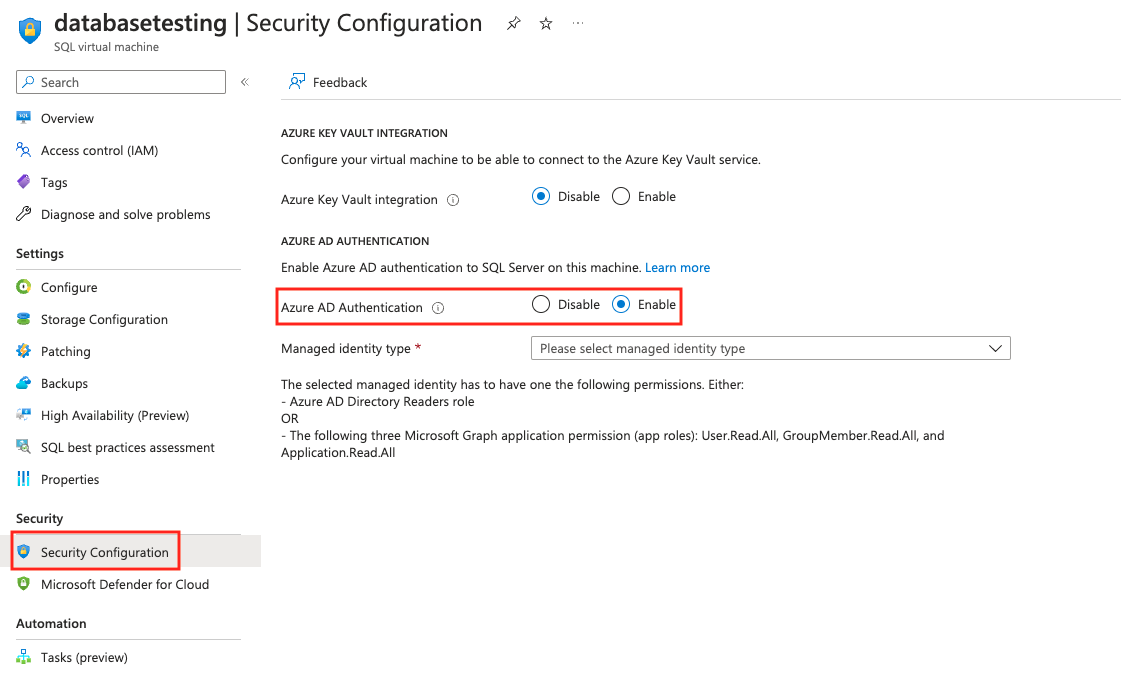Select Disable for Azure AD Authentication
The width and height of the screenshot is (1121, 680).
(541, 305)
